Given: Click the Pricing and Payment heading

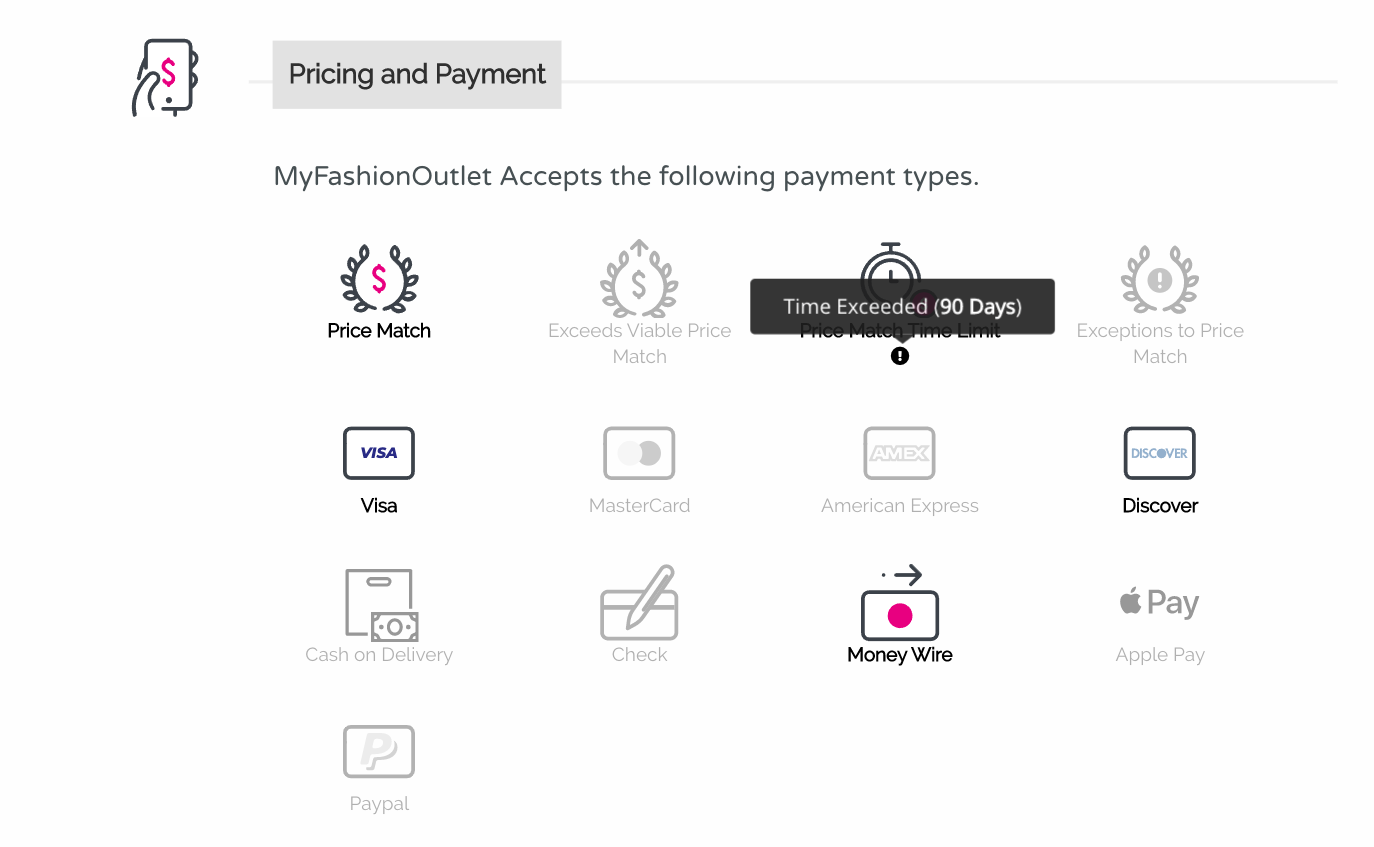Looking at the screenshot, I should [417, 74].
